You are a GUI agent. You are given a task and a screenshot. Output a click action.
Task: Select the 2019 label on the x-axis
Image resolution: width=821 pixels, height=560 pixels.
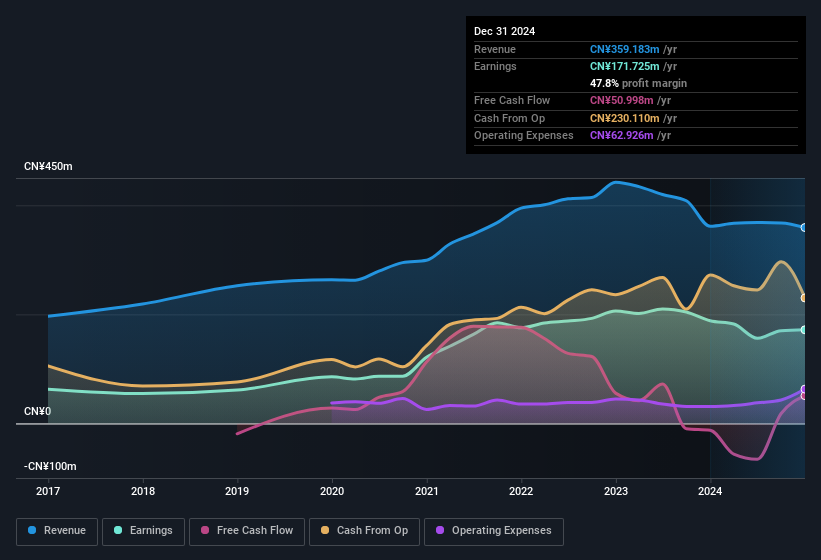tap(237, 491)
